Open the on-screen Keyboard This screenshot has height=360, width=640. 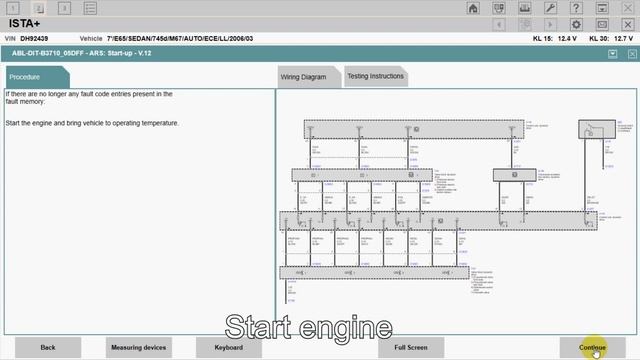point(229,347)
